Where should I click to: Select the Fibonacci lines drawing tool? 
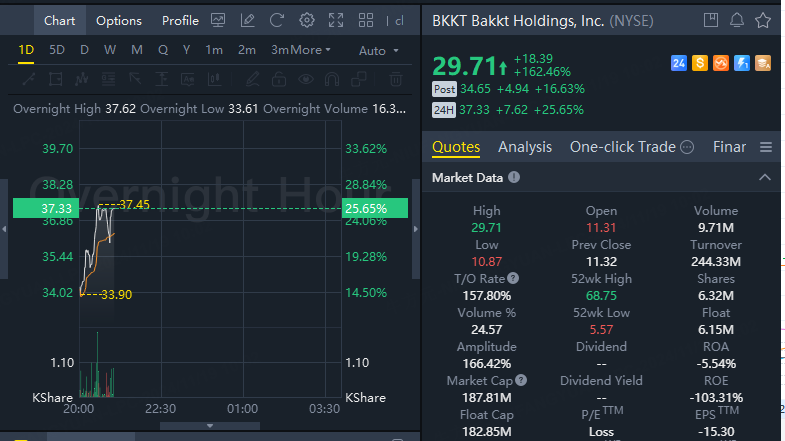tap(108, 79)
